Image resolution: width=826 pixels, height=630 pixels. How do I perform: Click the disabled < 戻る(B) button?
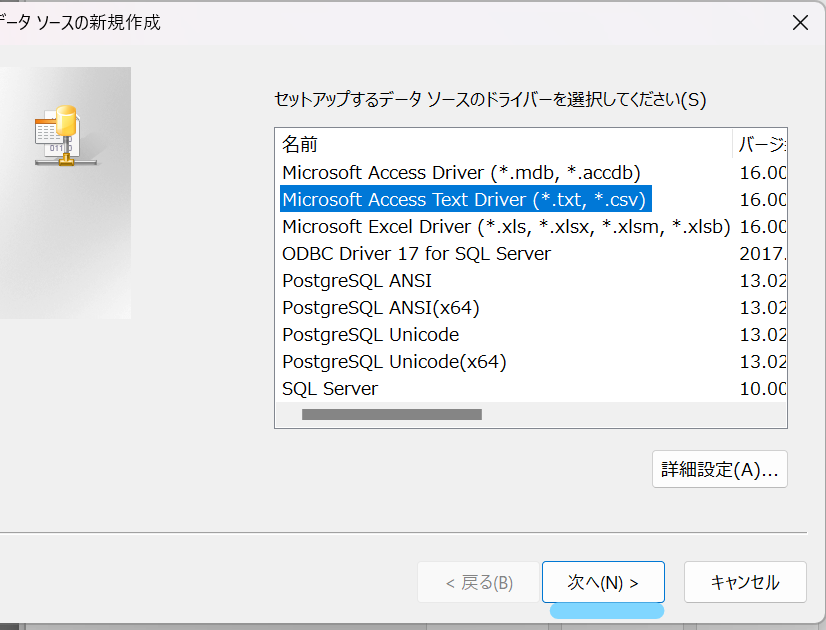click(478, 582)
